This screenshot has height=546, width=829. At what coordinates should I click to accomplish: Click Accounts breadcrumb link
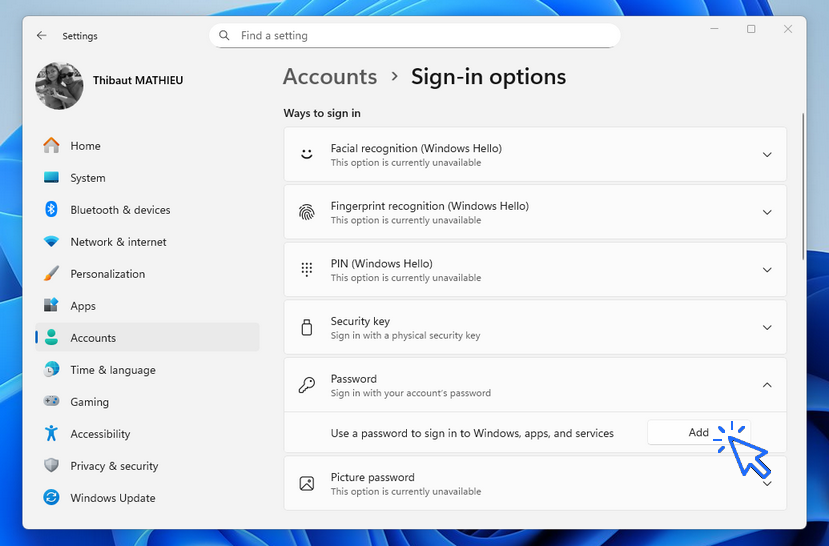pos(330,77)
